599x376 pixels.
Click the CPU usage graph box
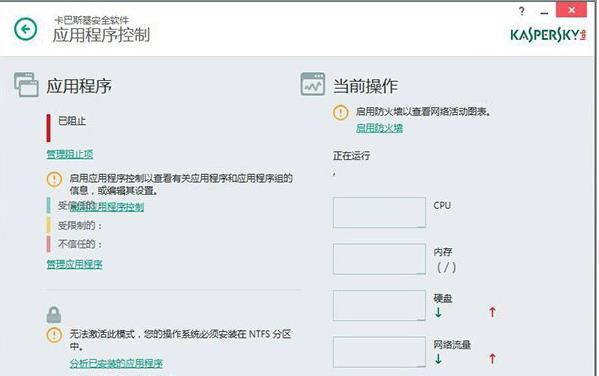(x=379, y=212)
